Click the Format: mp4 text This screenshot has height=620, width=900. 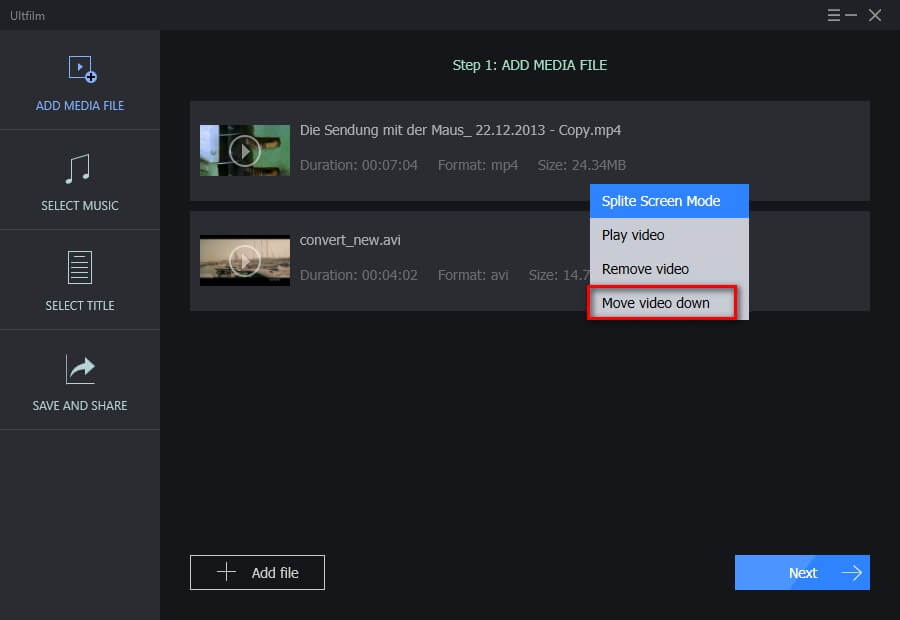tap(478, 165)
